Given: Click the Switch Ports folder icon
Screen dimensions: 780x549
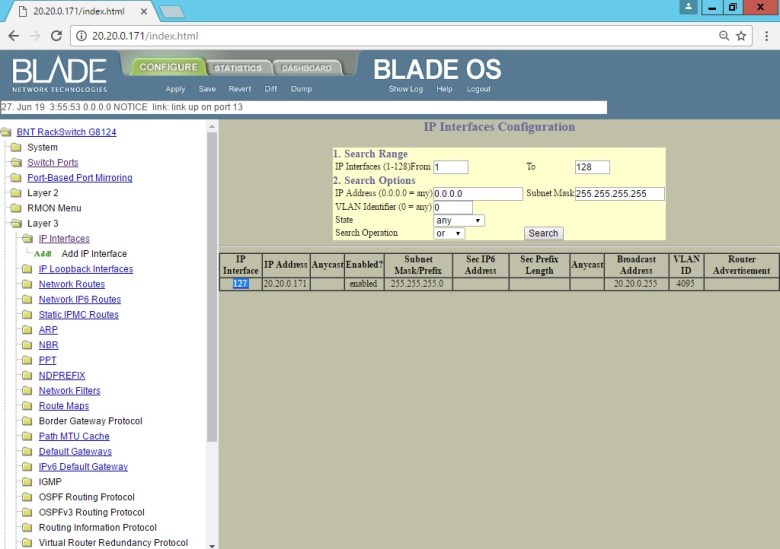Looking at the screenshot, I should (x=16, y=163).
